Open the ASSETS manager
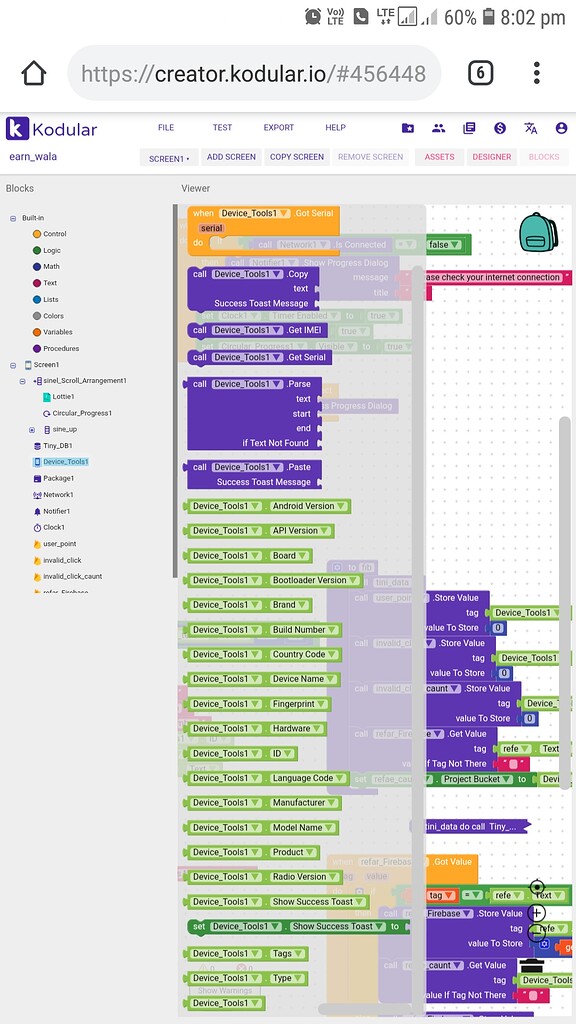 [x=440, y=157]
